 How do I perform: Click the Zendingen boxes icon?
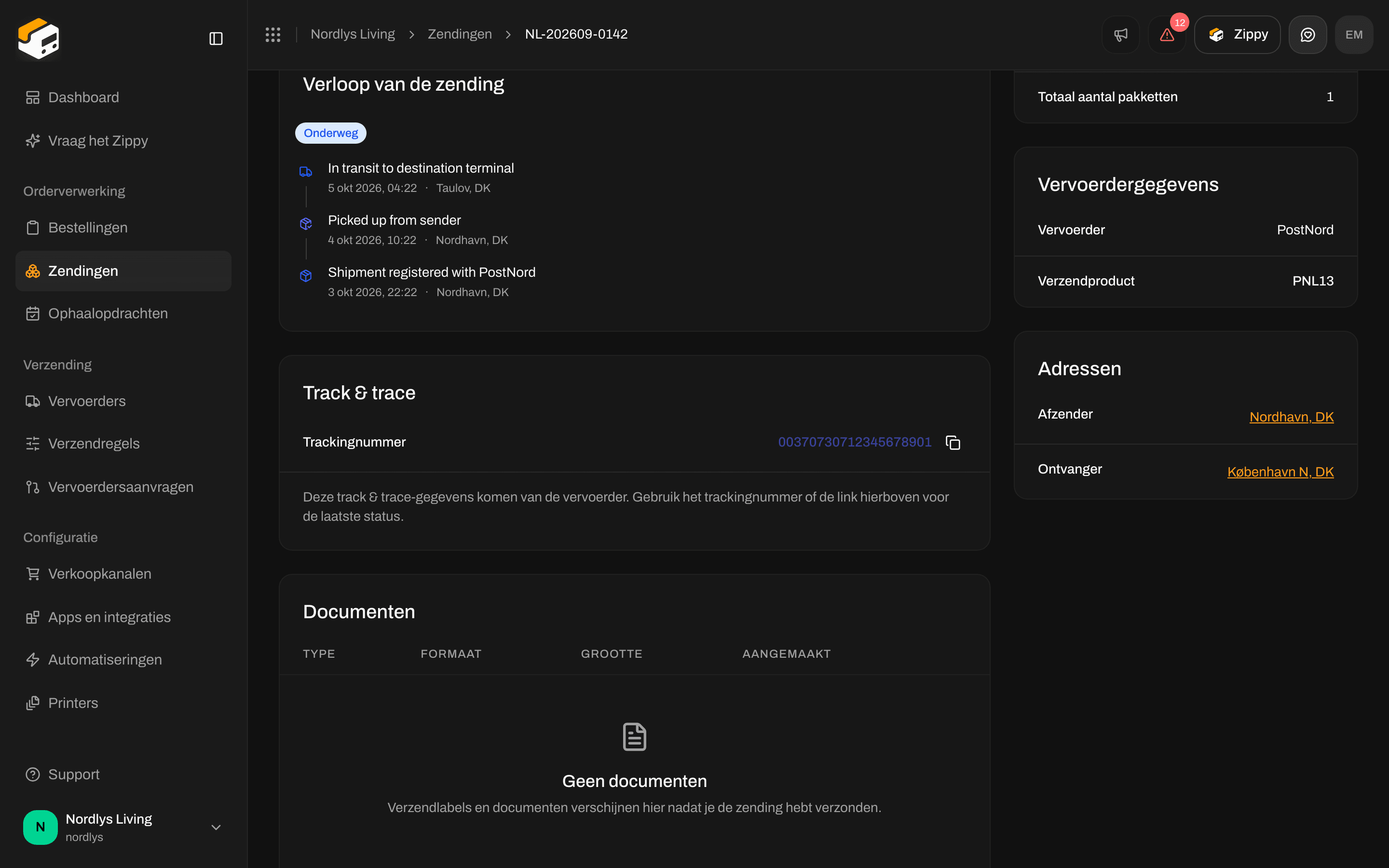(x=33, y=271)
